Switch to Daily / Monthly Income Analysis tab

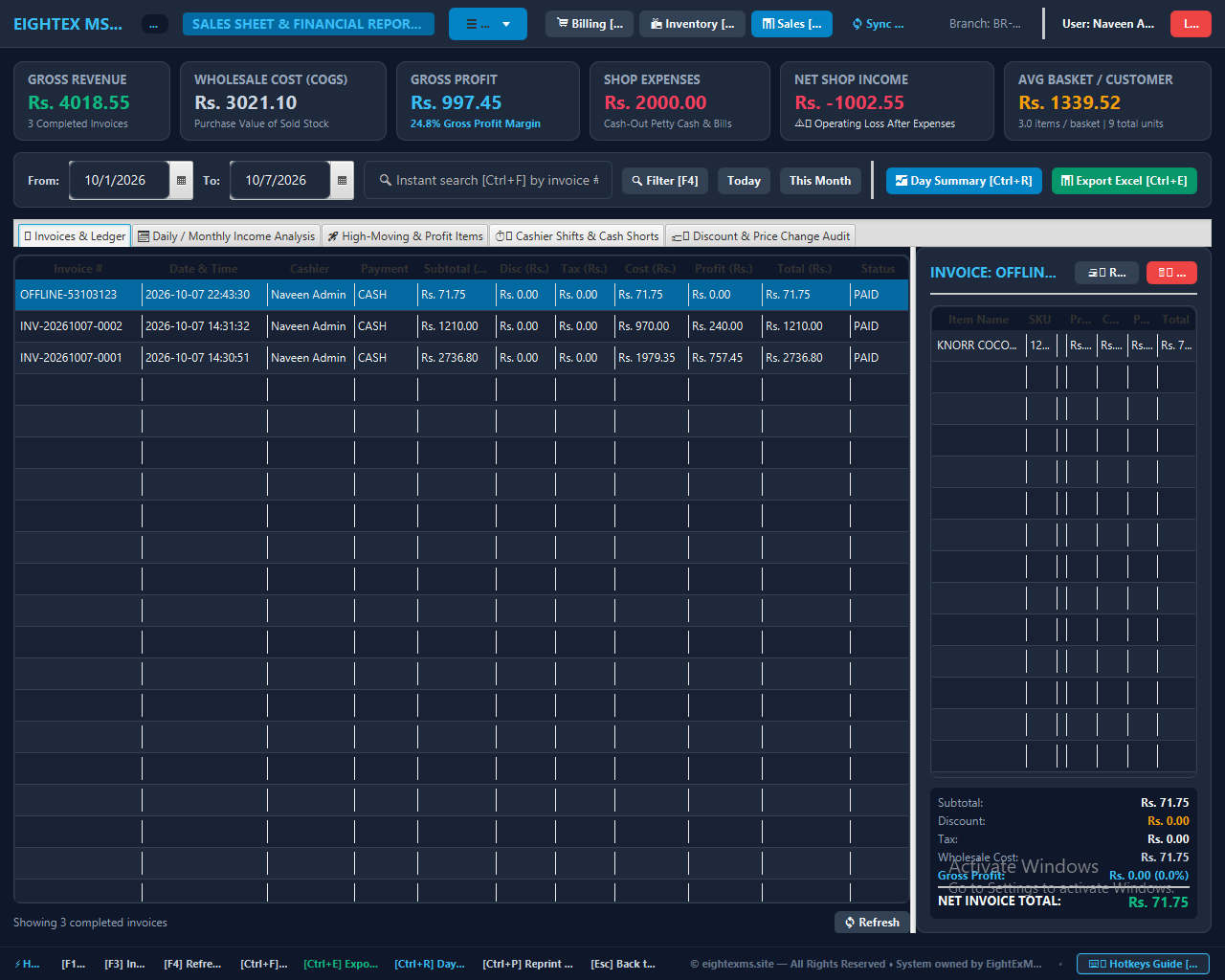[226, 236]
